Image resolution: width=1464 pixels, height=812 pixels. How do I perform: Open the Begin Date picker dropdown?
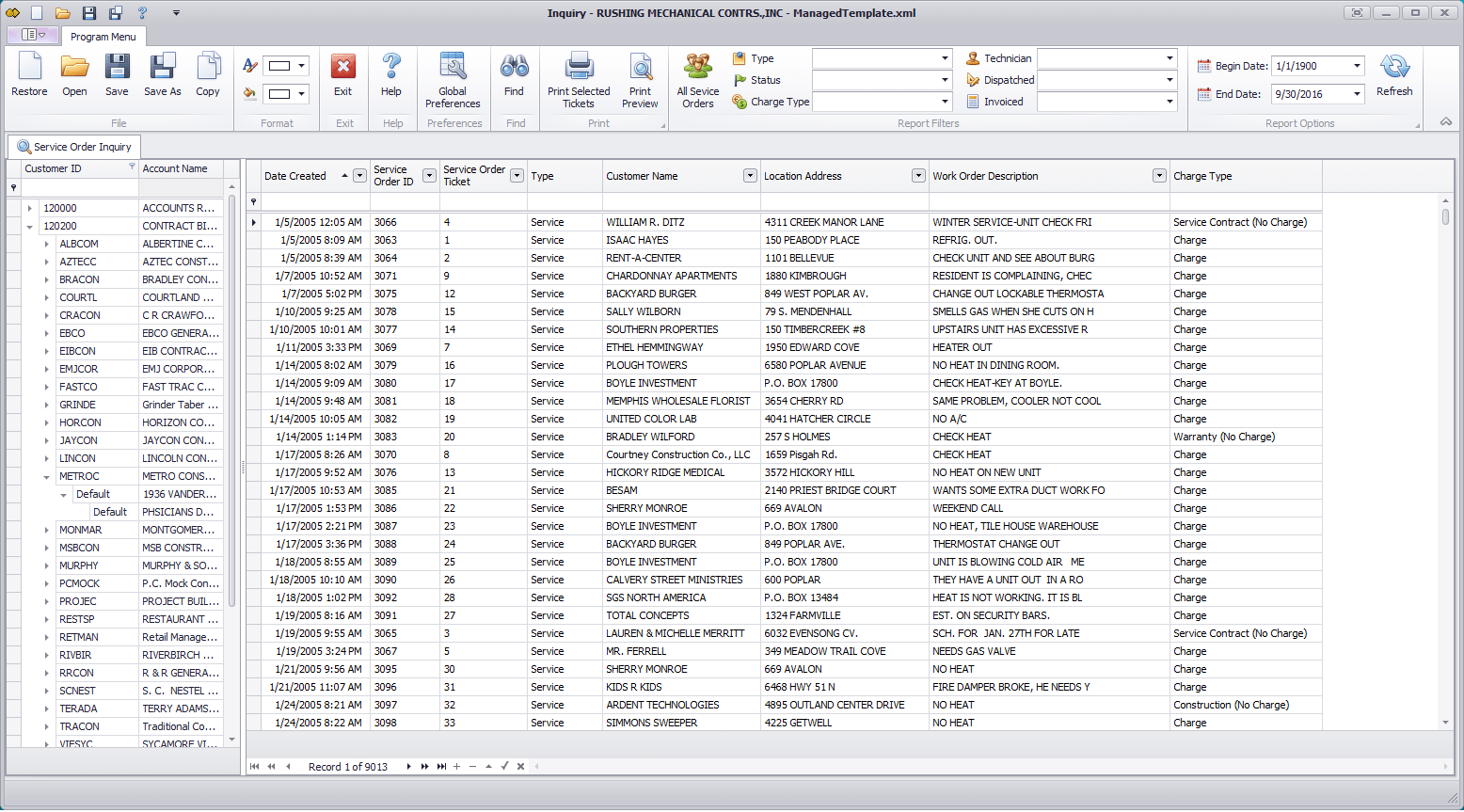coord(1357,66)
